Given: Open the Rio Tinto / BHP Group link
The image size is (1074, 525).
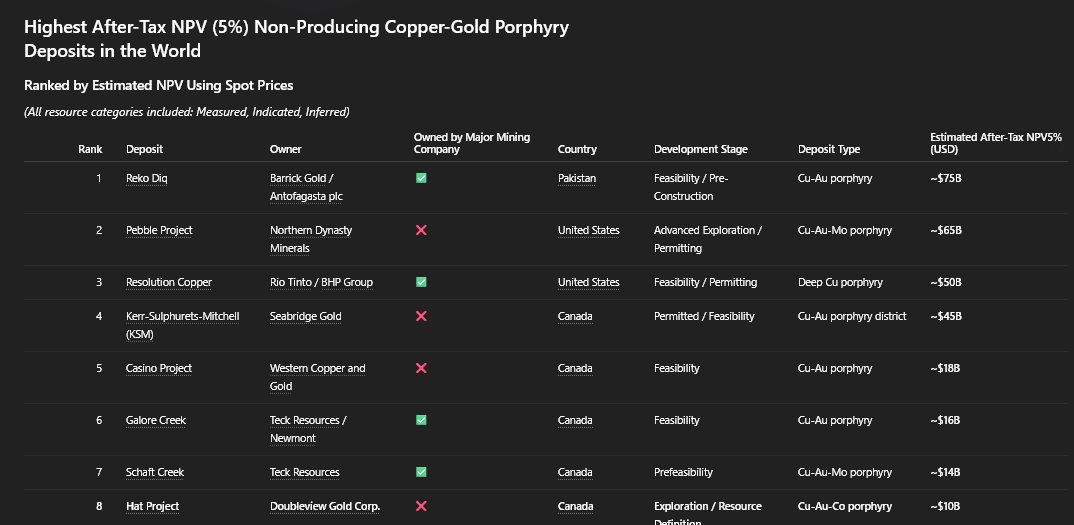Looking at the screenshot, I should pyautogui.click(x=321, y=282).
